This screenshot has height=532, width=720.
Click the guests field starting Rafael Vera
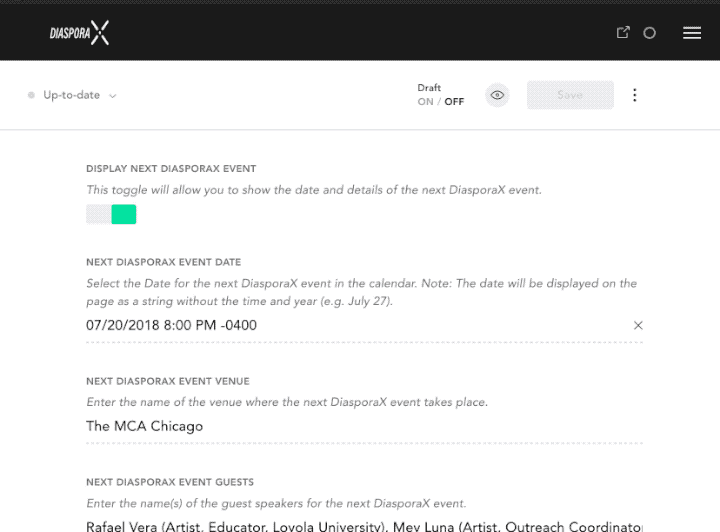click(364, 526)
